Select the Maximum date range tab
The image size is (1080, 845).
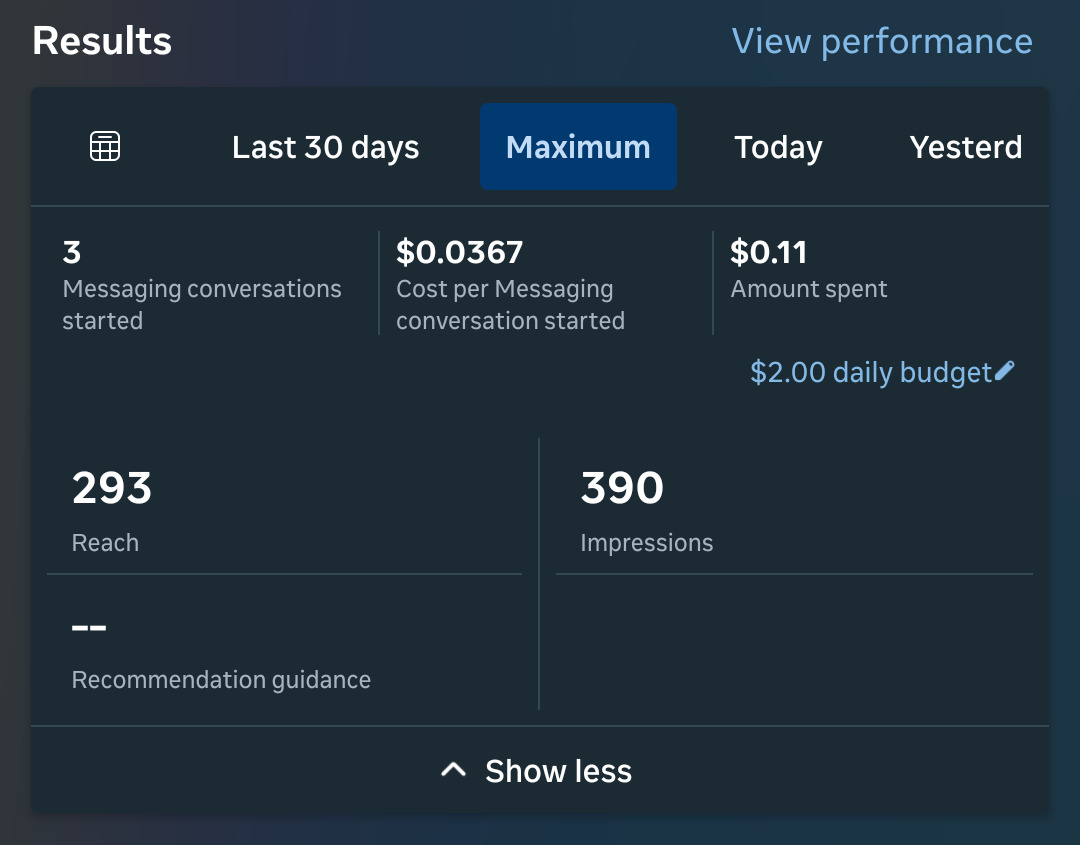click(578, 146)
